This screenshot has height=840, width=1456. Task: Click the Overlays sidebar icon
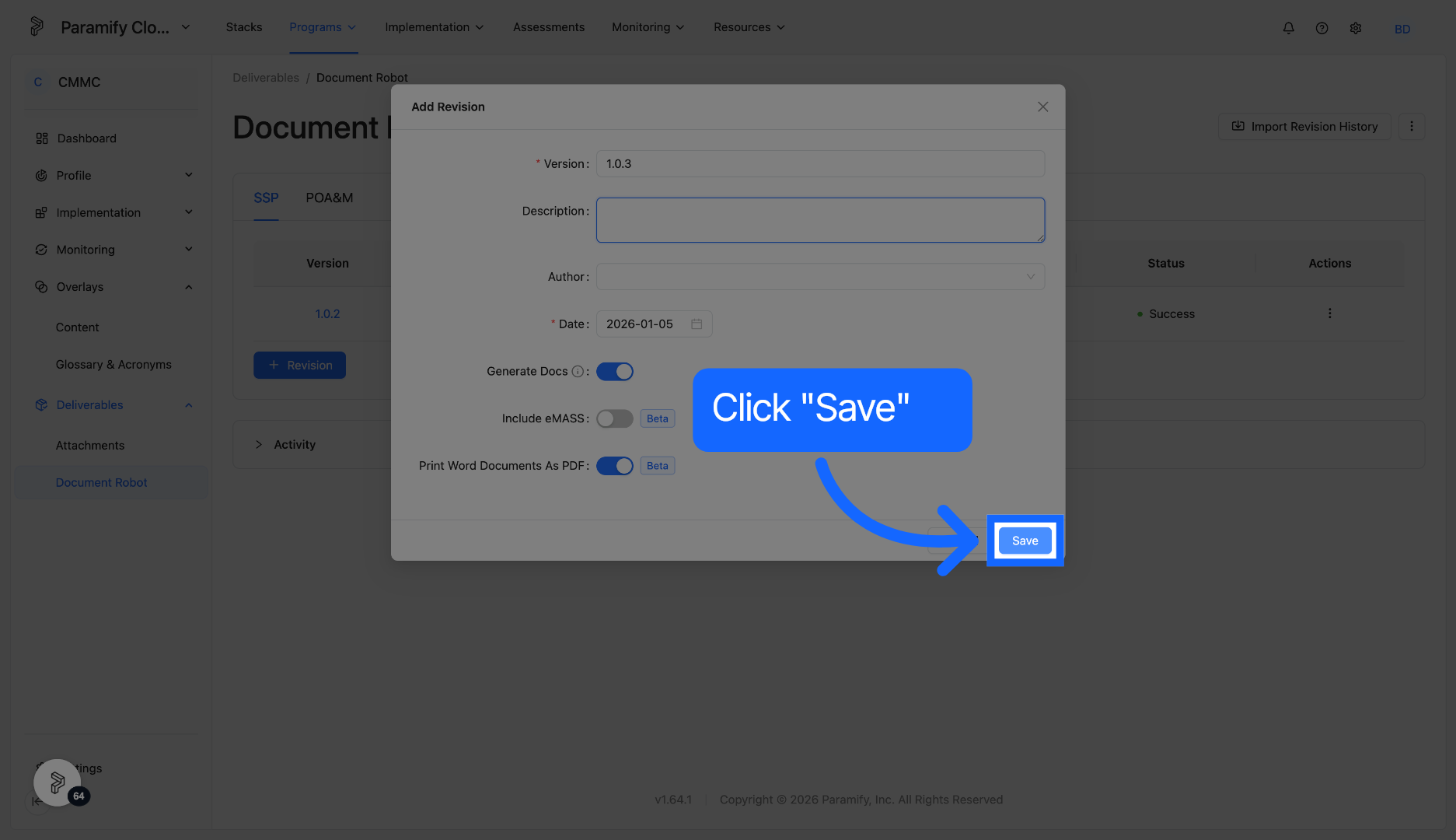pos(41,287)
